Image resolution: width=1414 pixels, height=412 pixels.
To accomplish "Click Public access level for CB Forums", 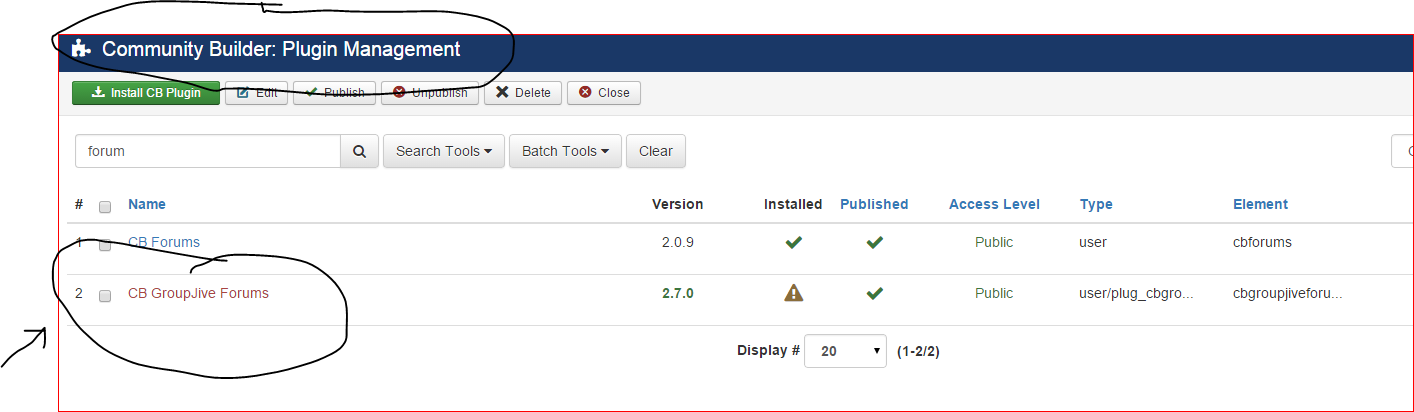I will [x=994, y=242].
